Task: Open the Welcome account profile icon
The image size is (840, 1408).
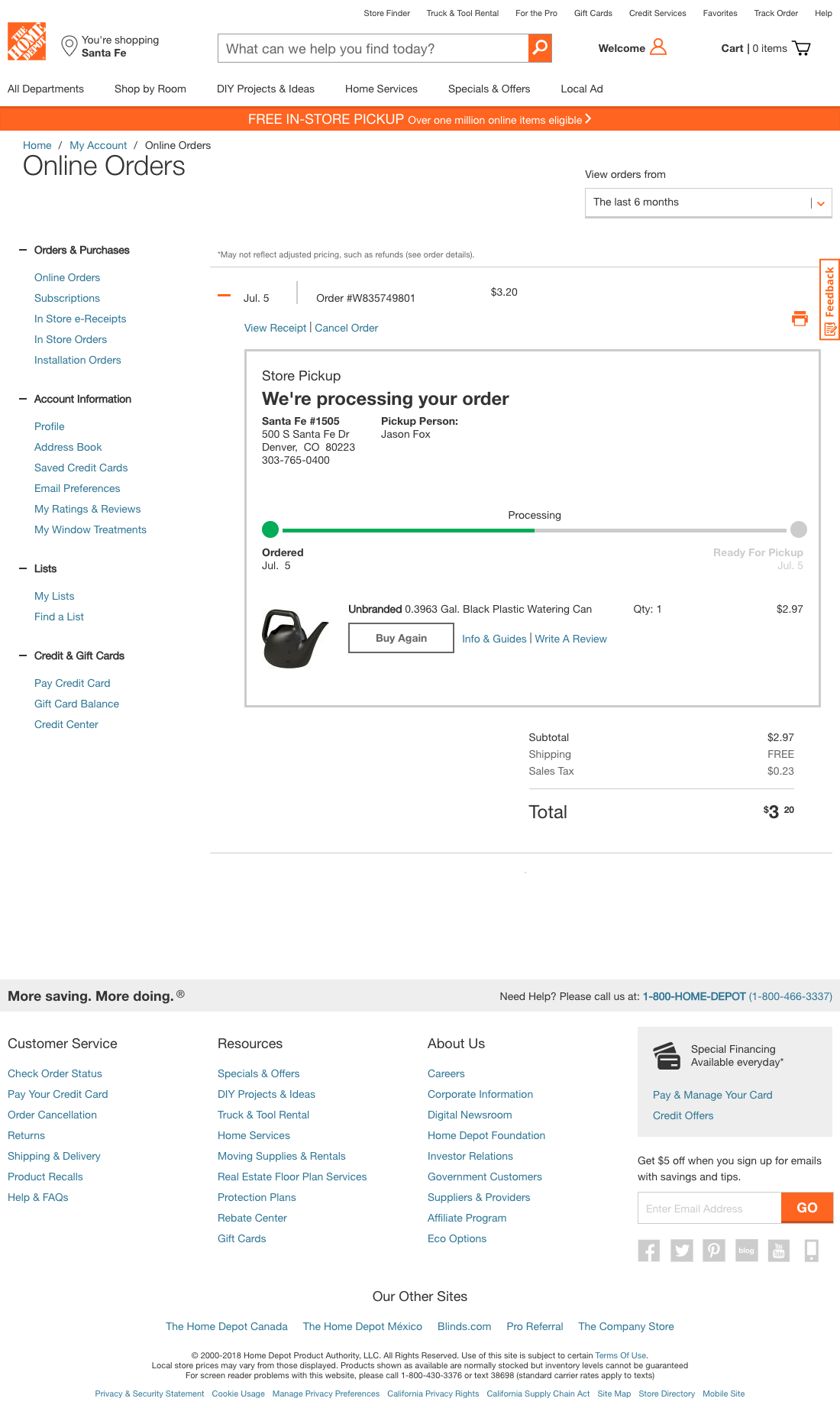Action: click(658, 47)
